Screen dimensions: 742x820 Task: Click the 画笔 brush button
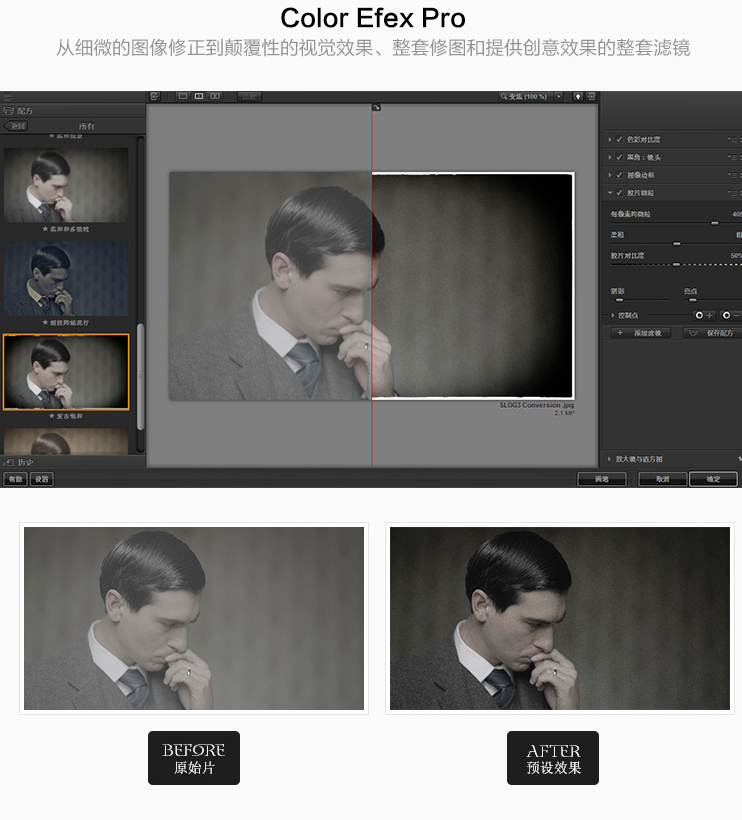pos(602,479)
